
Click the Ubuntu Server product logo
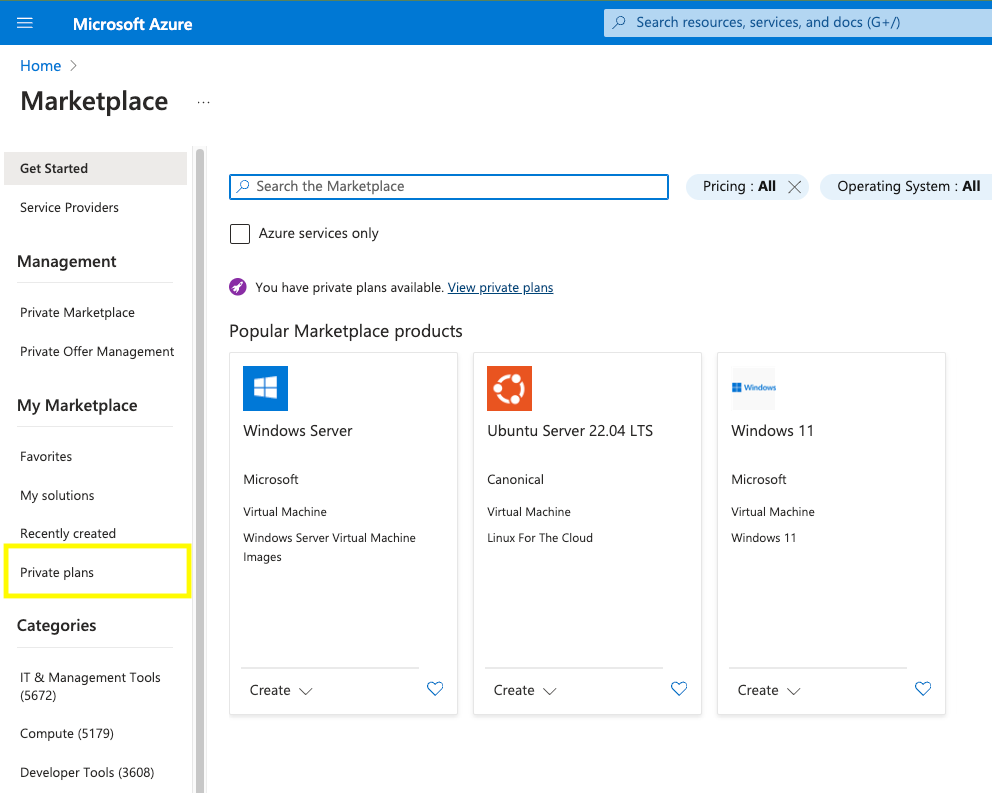[x=509, y=388]
